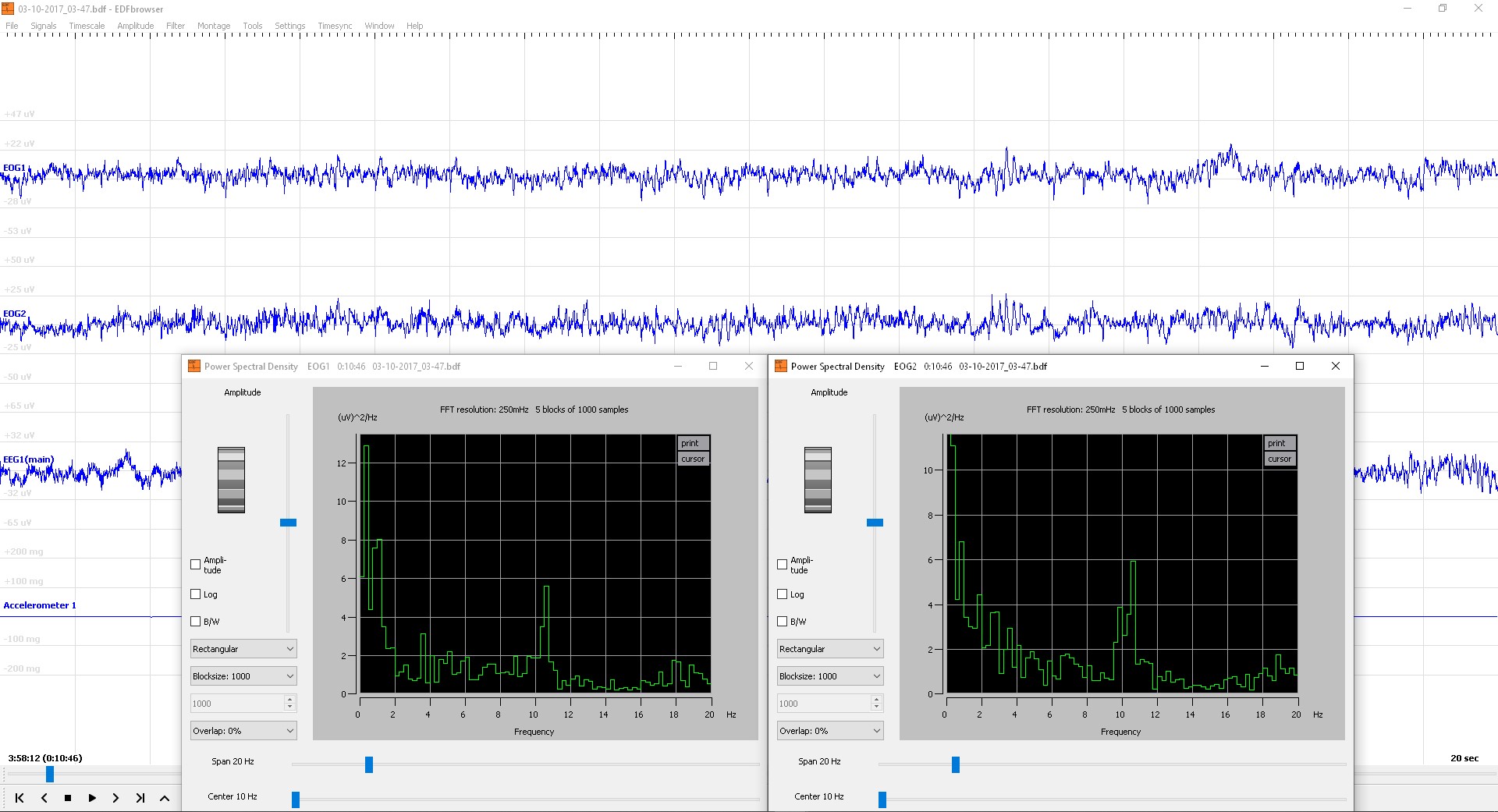This screenshot has height=812, width=1498.
Task: Click EOG1 Center 10 Hz slider handle
Action: (x=296, y=800)
